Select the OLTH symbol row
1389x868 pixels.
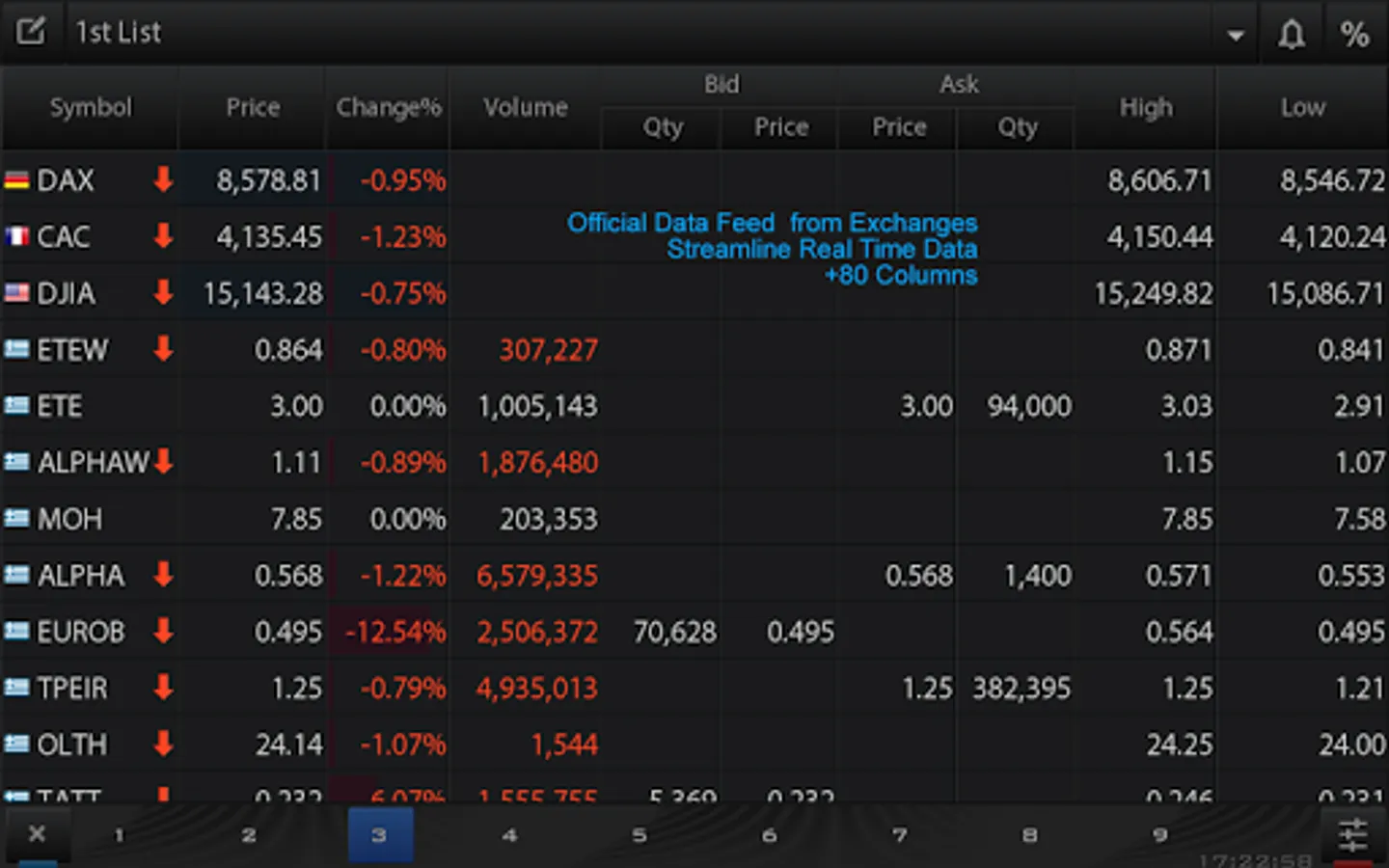tap(694, 745)
